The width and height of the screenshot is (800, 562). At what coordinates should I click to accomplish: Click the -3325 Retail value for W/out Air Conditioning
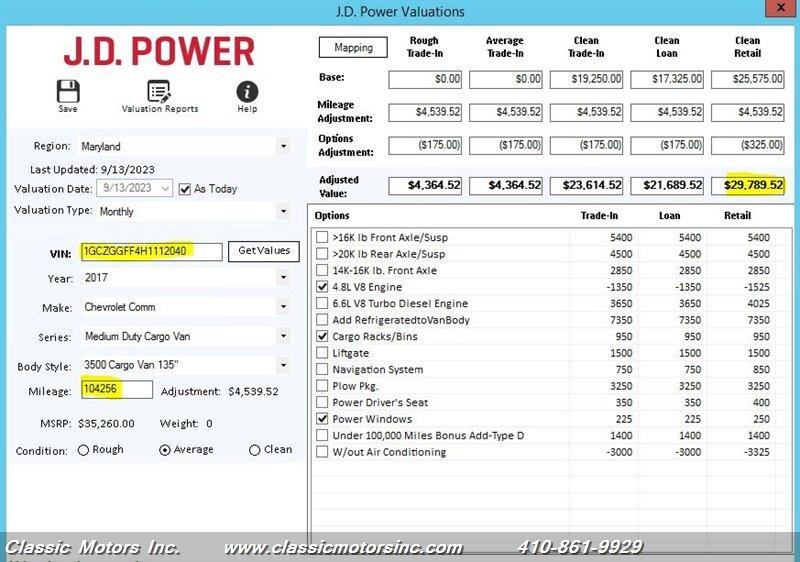[756, 452]
